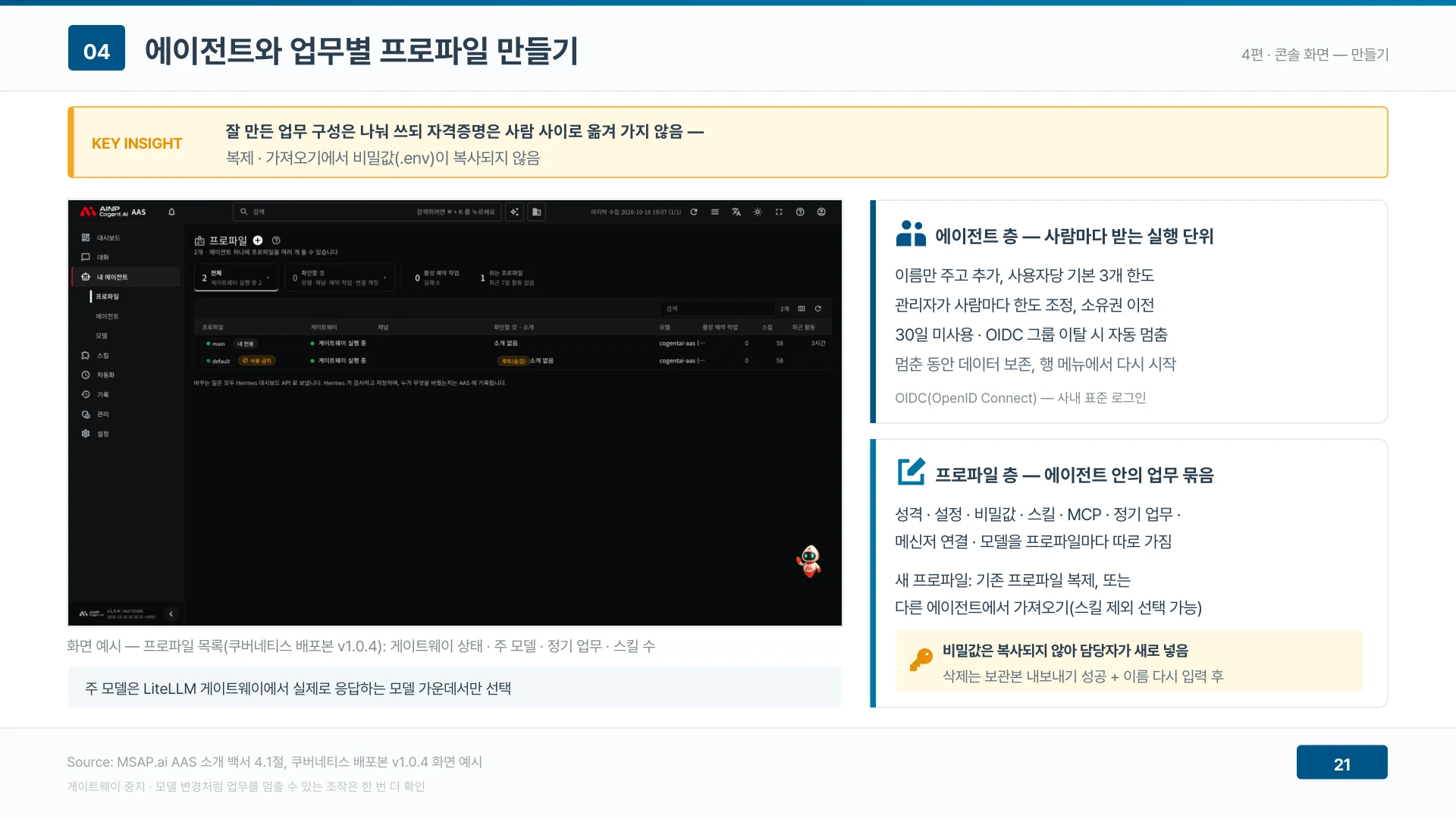Click the floating robot assistant mascot
This screenshot has width=1456, height=819.
pyautogui.click(x=809, y=561)
